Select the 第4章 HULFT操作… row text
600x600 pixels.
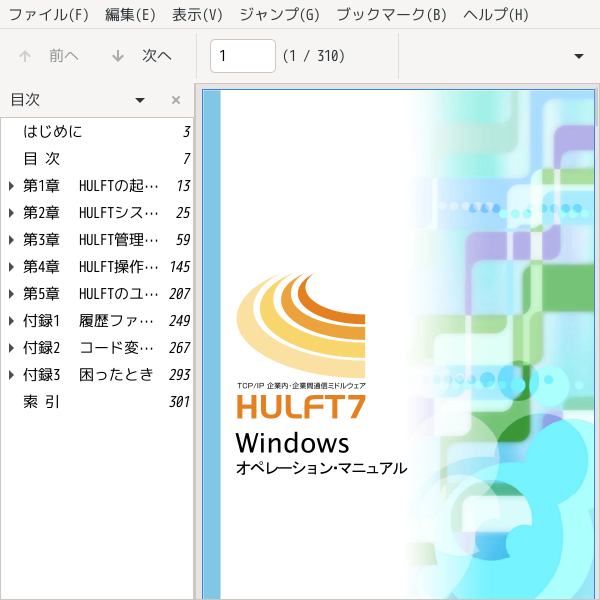pos(91,267)
